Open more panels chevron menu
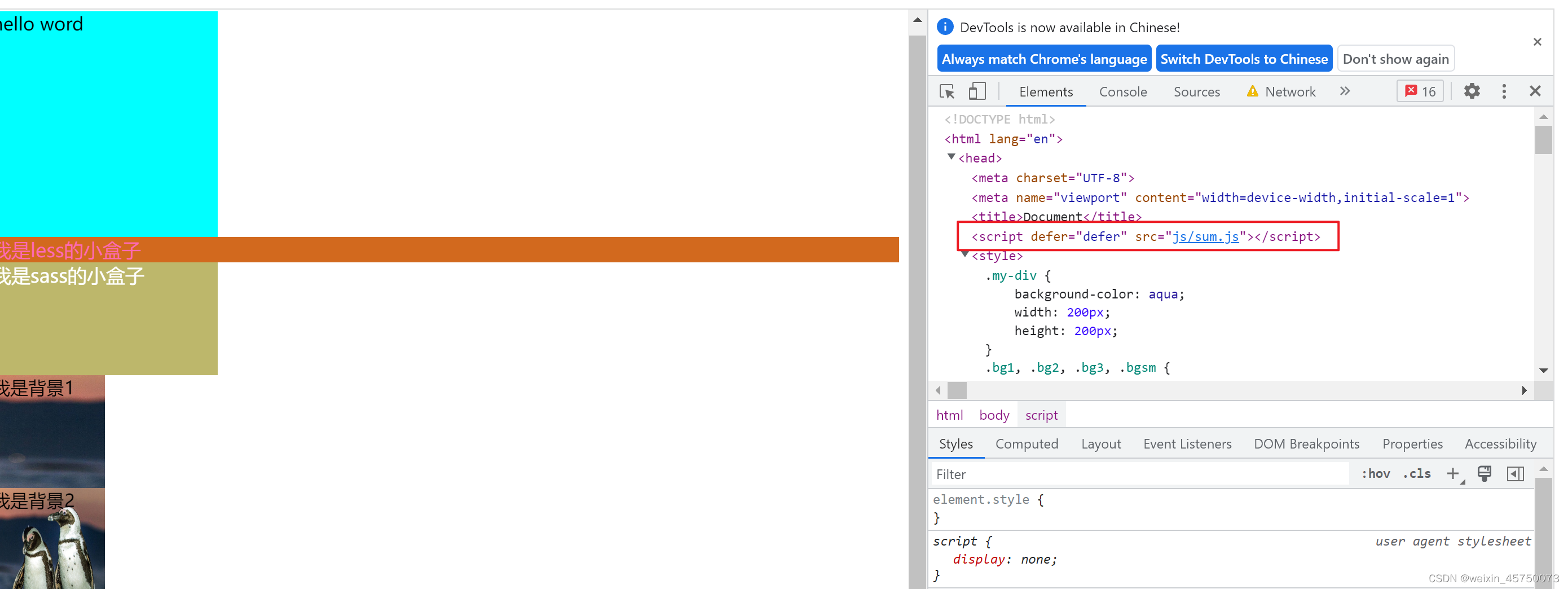This screenshot has height=589, width=1568. (1345, 91)
